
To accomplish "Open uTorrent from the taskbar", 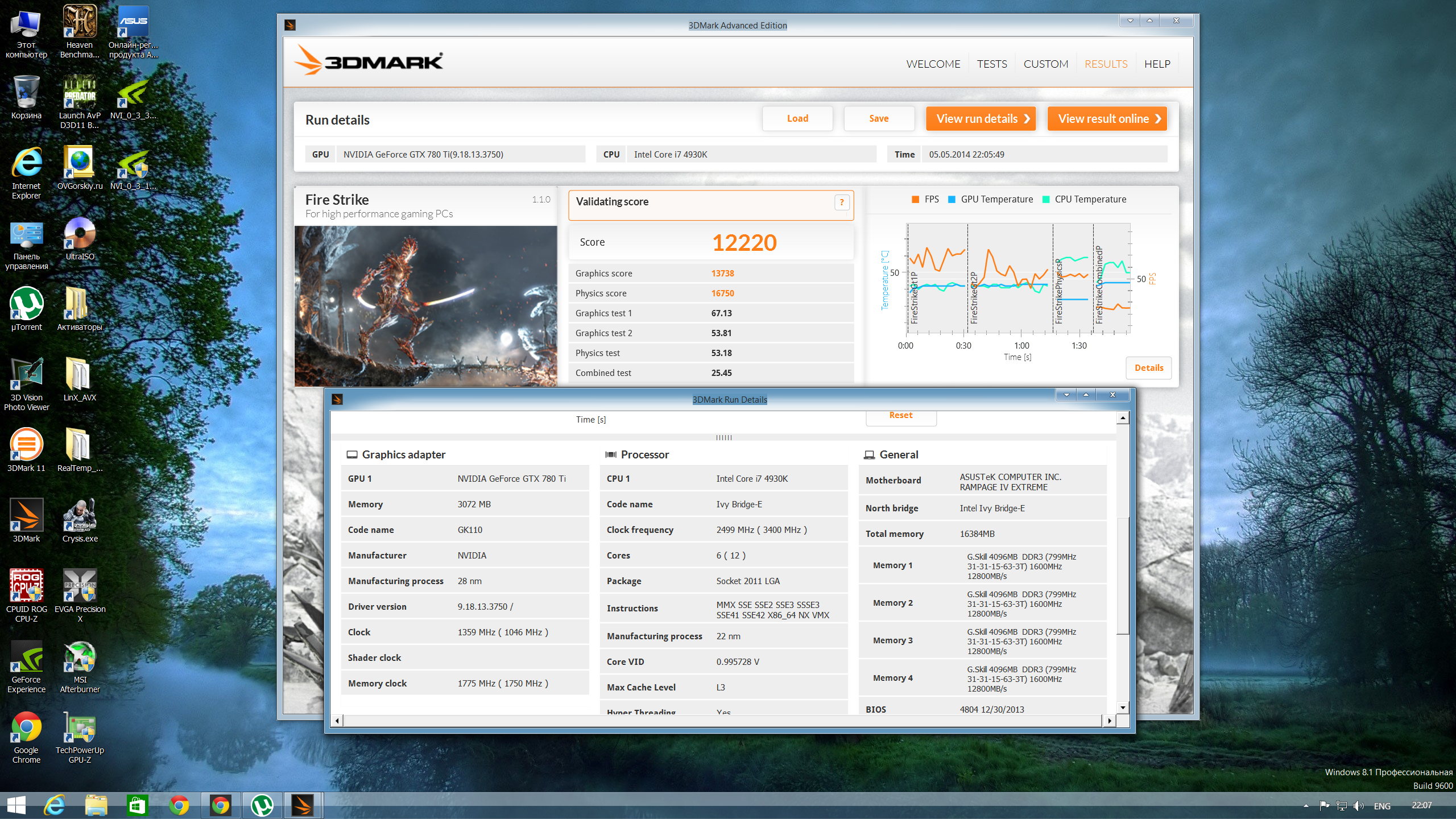I will 262,805.
